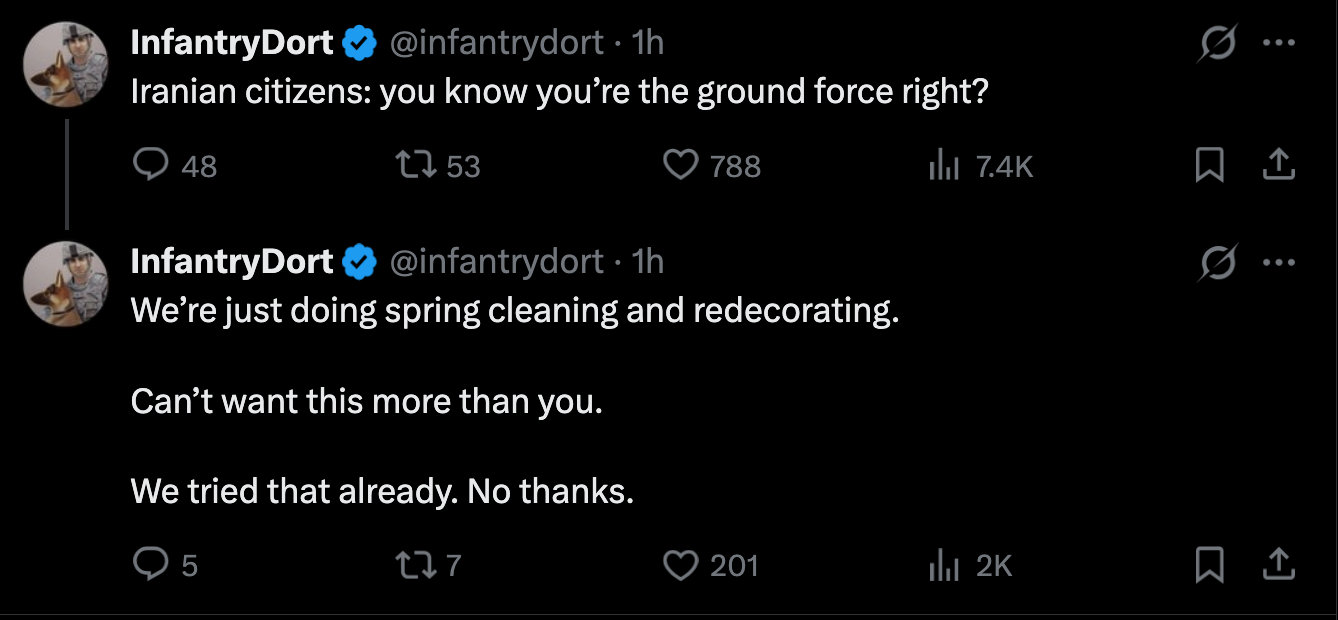Share the "spring cleaning" tweet
The height and width of the screenshot is (620, 1338).
pos(1277,566)
